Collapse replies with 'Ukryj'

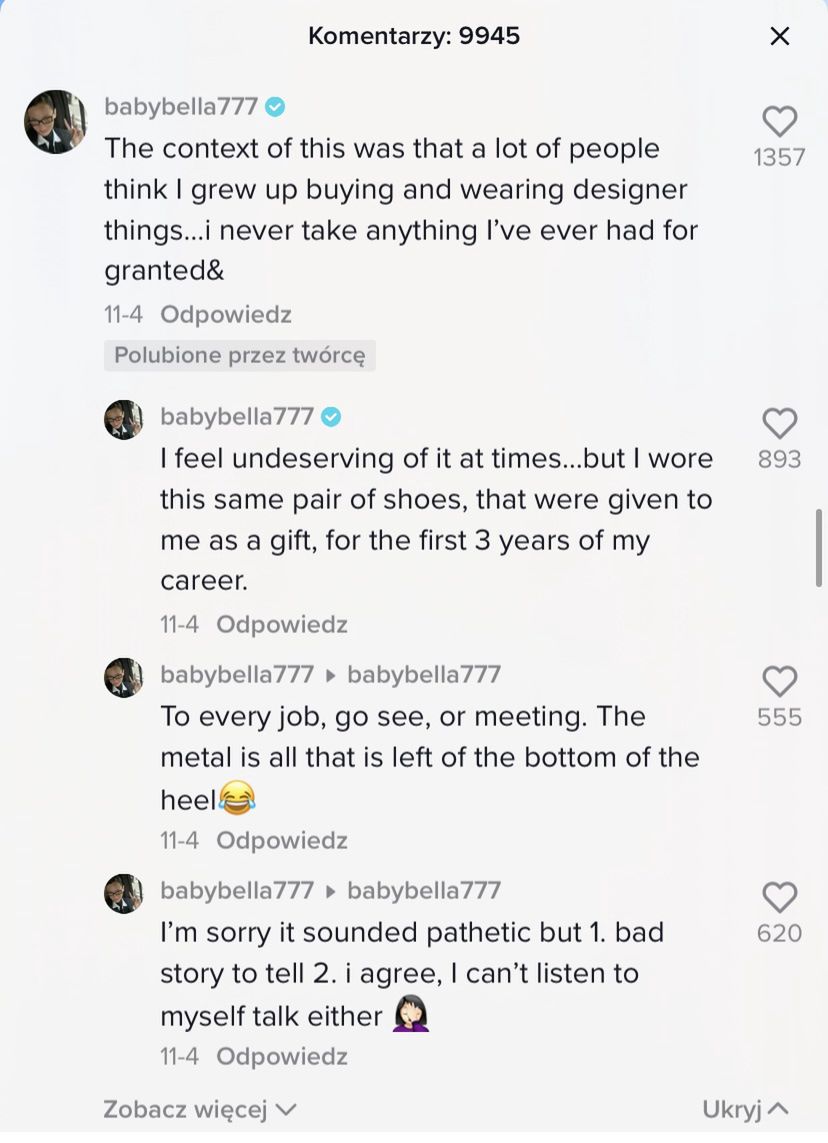point(745,1109)
